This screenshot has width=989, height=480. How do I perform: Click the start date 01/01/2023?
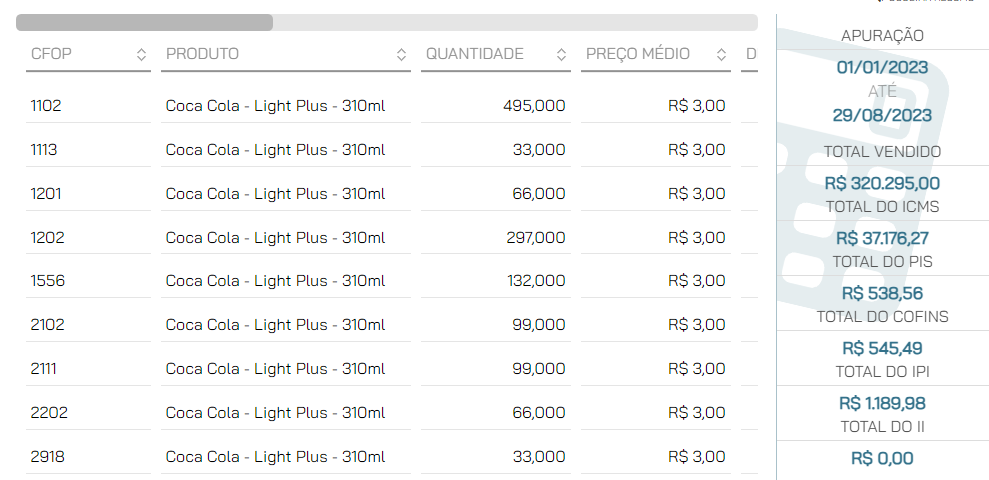(x=882, y=67)
